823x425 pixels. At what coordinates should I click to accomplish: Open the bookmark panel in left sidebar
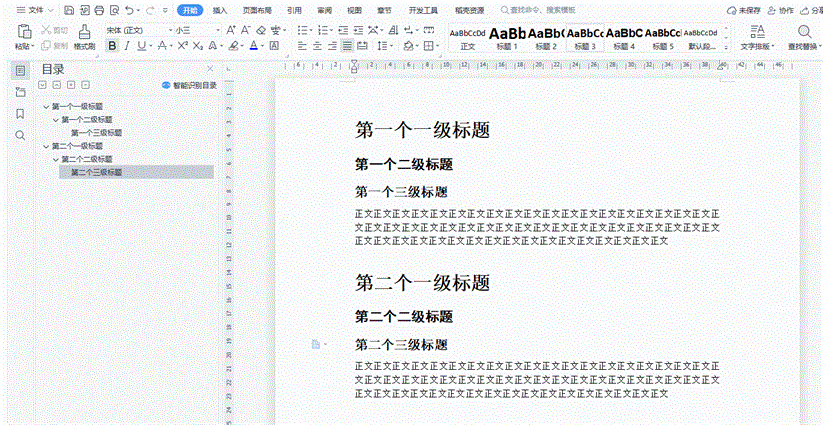[20, 113]
